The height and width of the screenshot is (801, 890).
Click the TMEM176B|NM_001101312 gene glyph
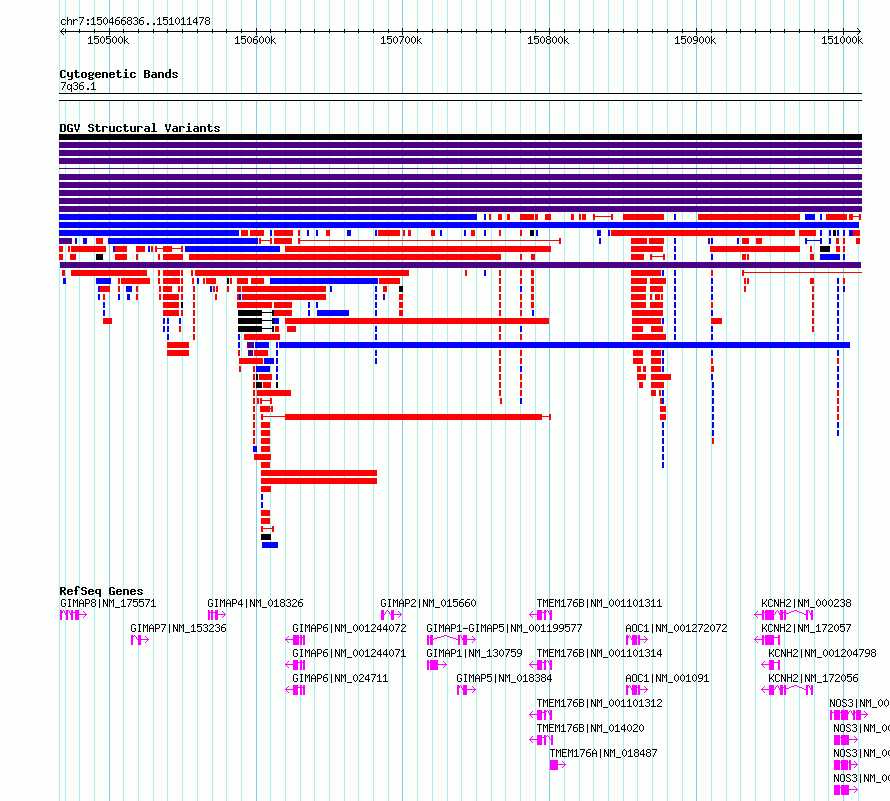(x=541, y=715)
